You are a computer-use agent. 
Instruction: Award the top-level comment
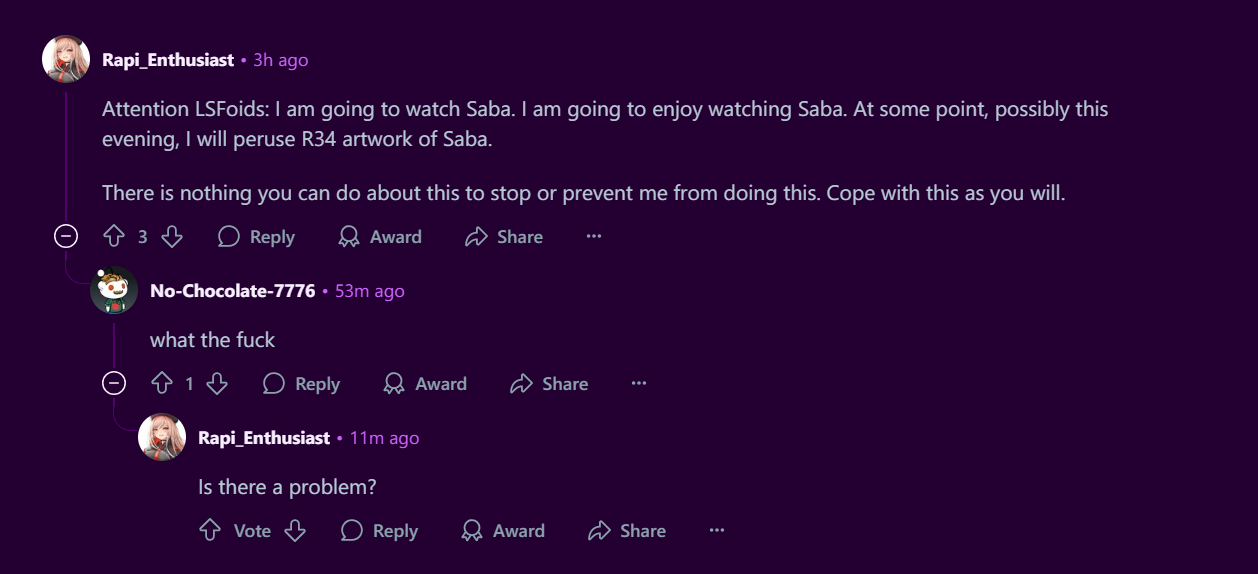click(x=380, y=237)
